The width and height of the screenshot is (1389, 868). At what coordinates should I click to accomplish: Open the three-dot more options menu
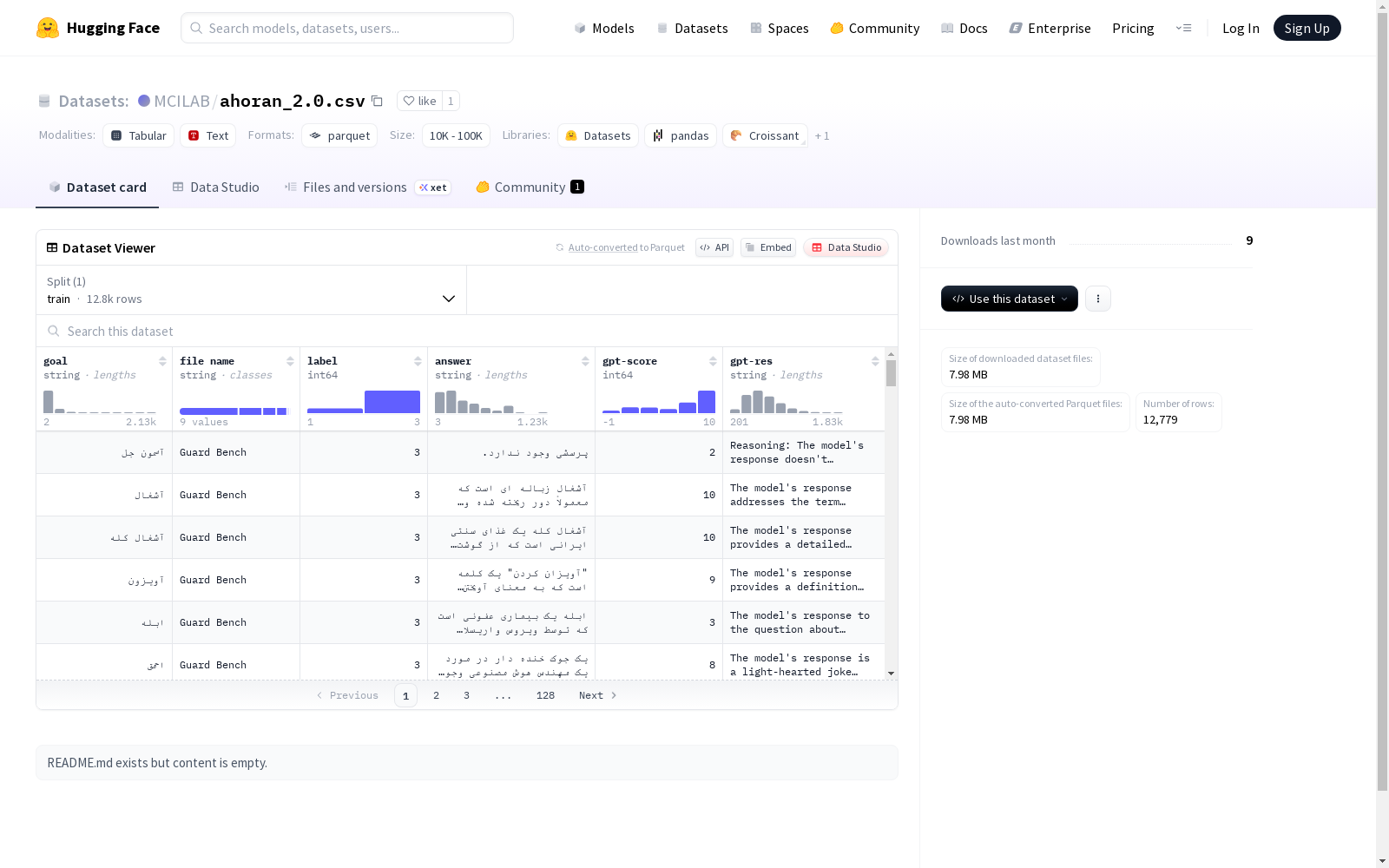[x=1098, y=299]
